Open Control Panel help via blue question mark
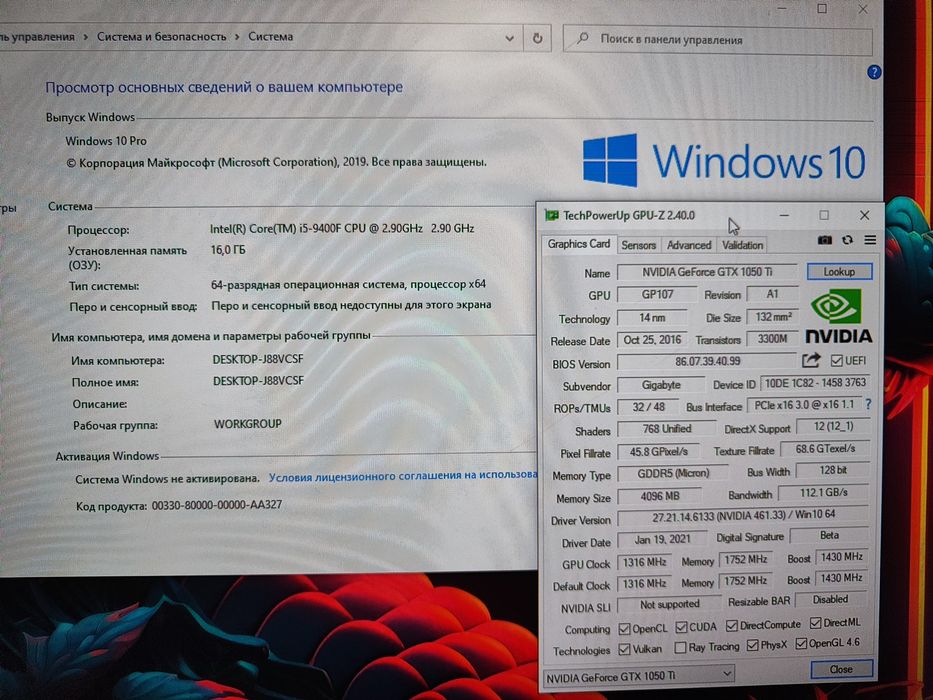Image resolution: width=933 pixels, height=700 pixels. point(873,73)
